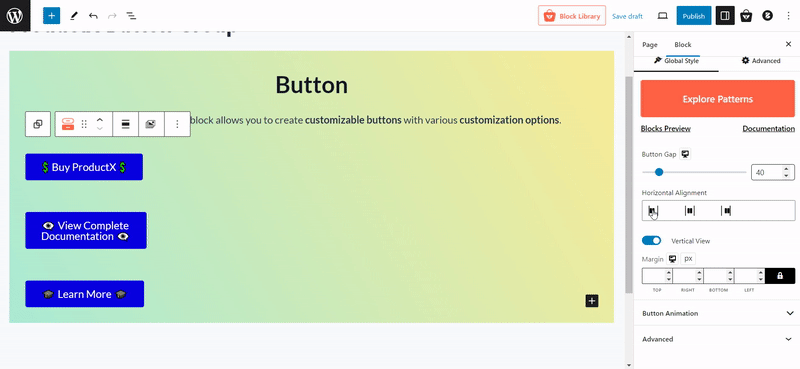Open the Documentation link
Image resolution: width=800 pixels, height=369 pixels.
[768, 129]
